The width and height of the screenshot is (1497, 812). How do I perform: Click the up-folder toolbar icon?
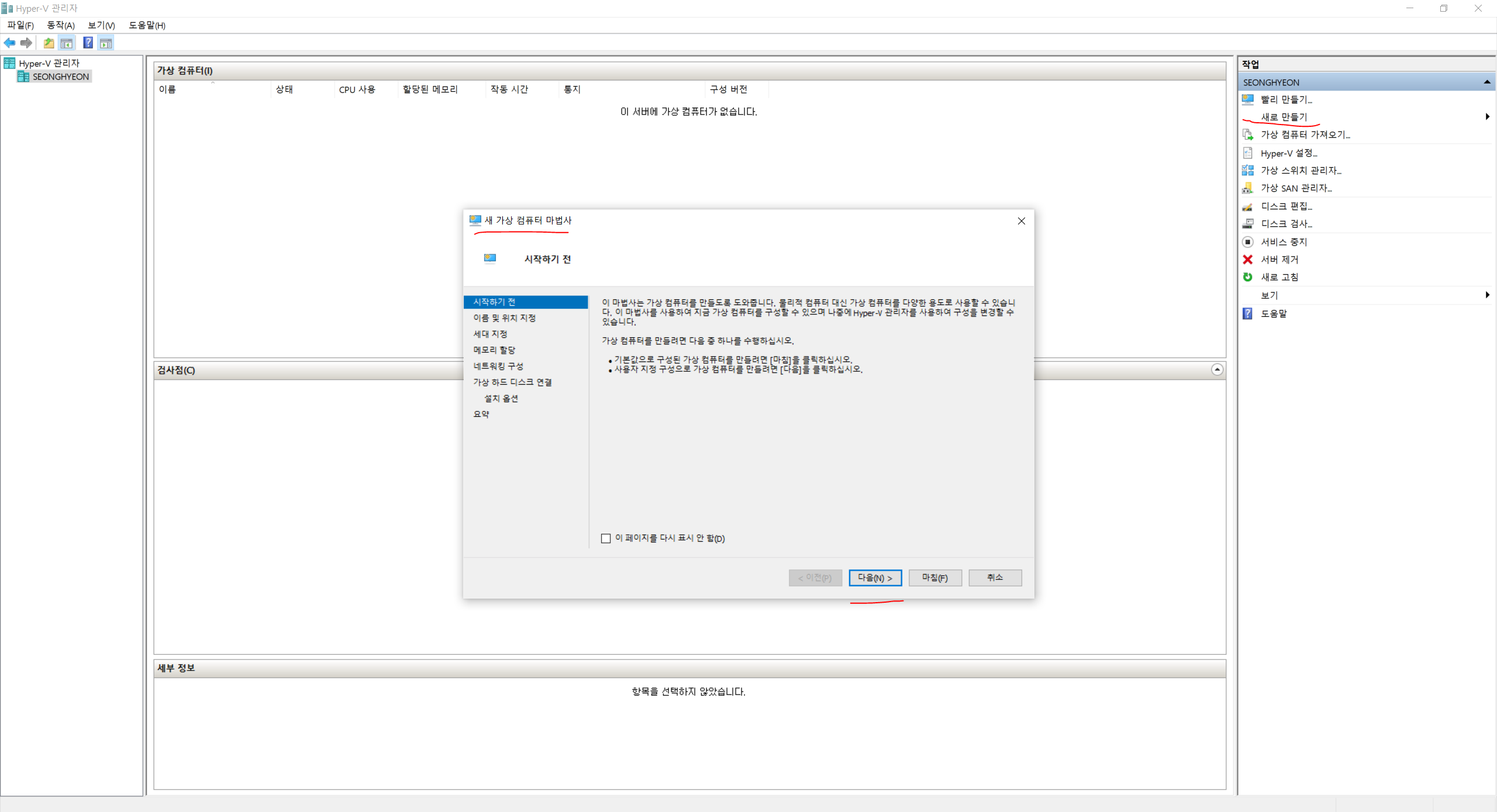[x=49, y=43]
